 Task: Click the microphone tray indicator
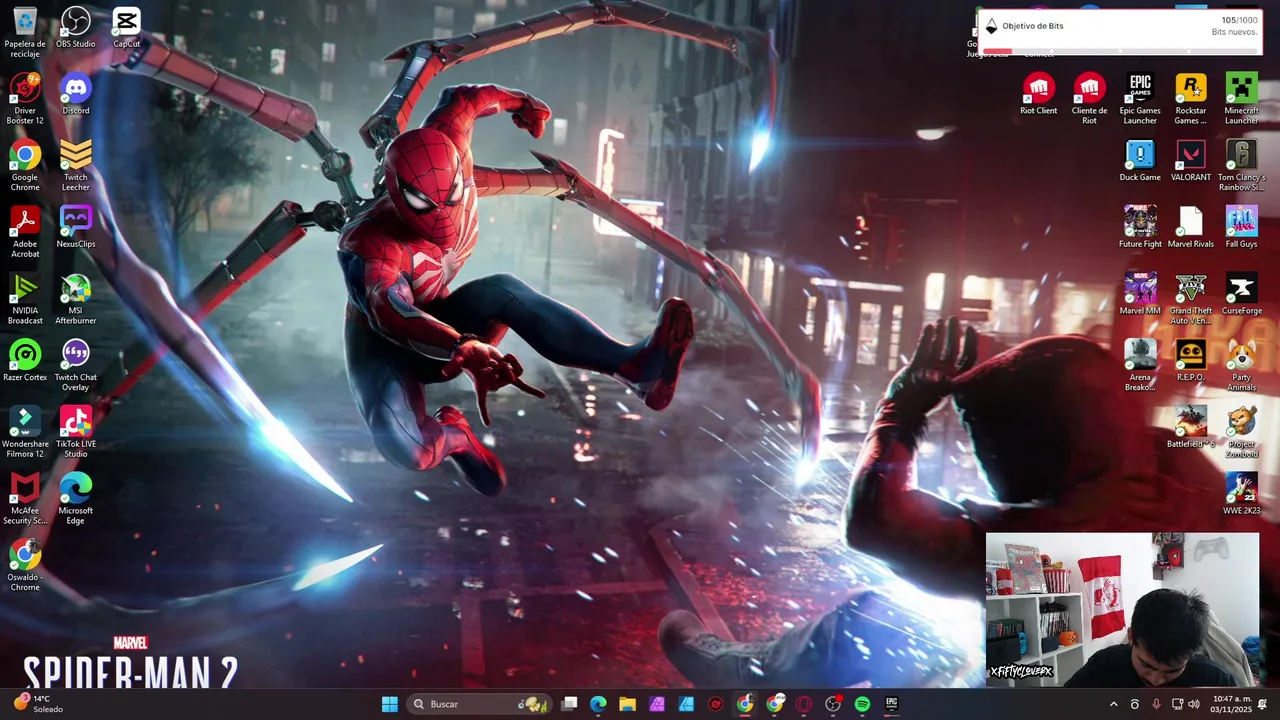1156,704
